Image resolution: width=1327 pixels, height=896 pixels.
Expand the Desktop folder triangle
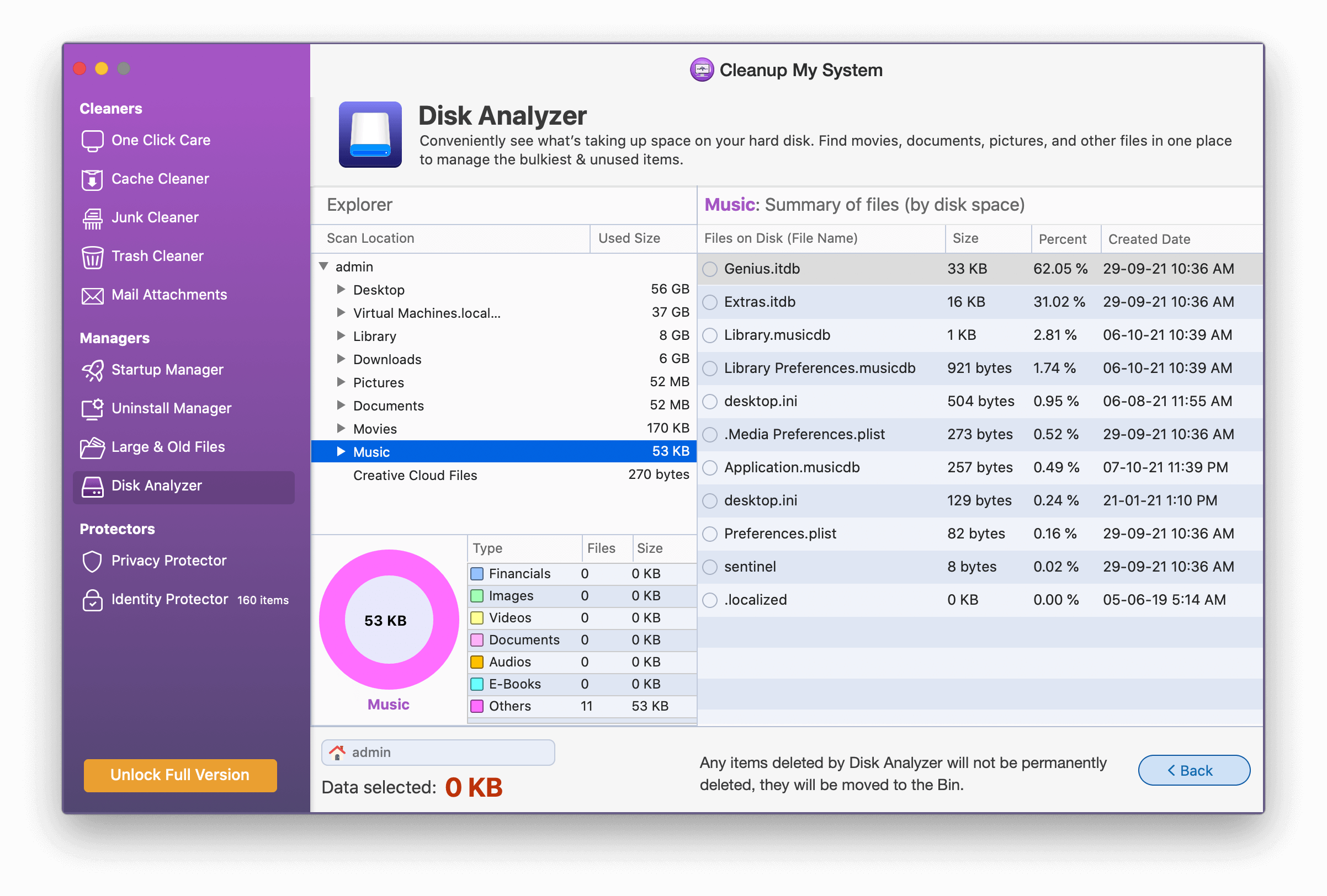coord(341,289)
